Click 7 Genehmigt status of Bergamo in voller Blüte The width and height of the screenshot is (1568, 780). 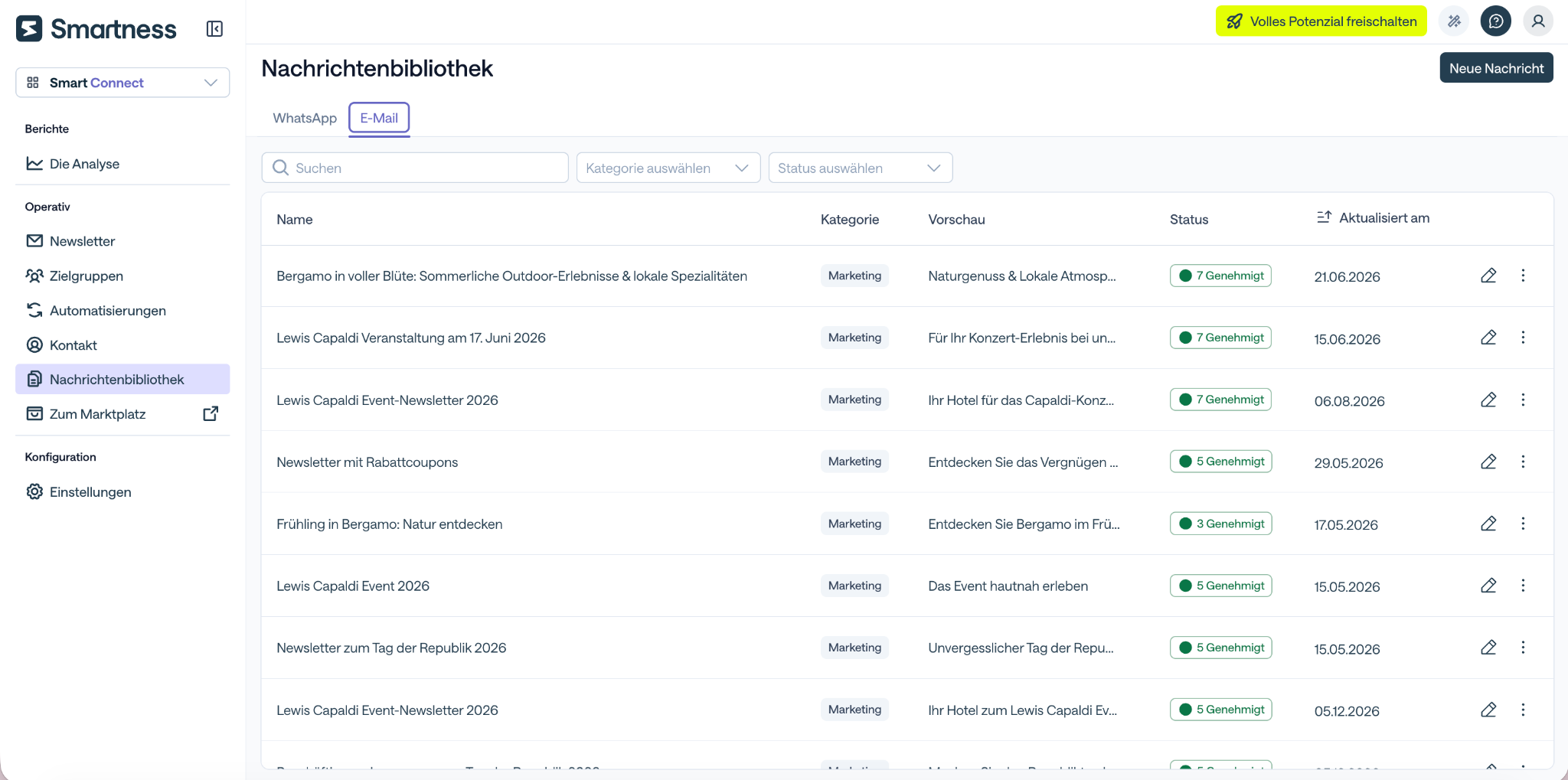(x=1220, y=276)
